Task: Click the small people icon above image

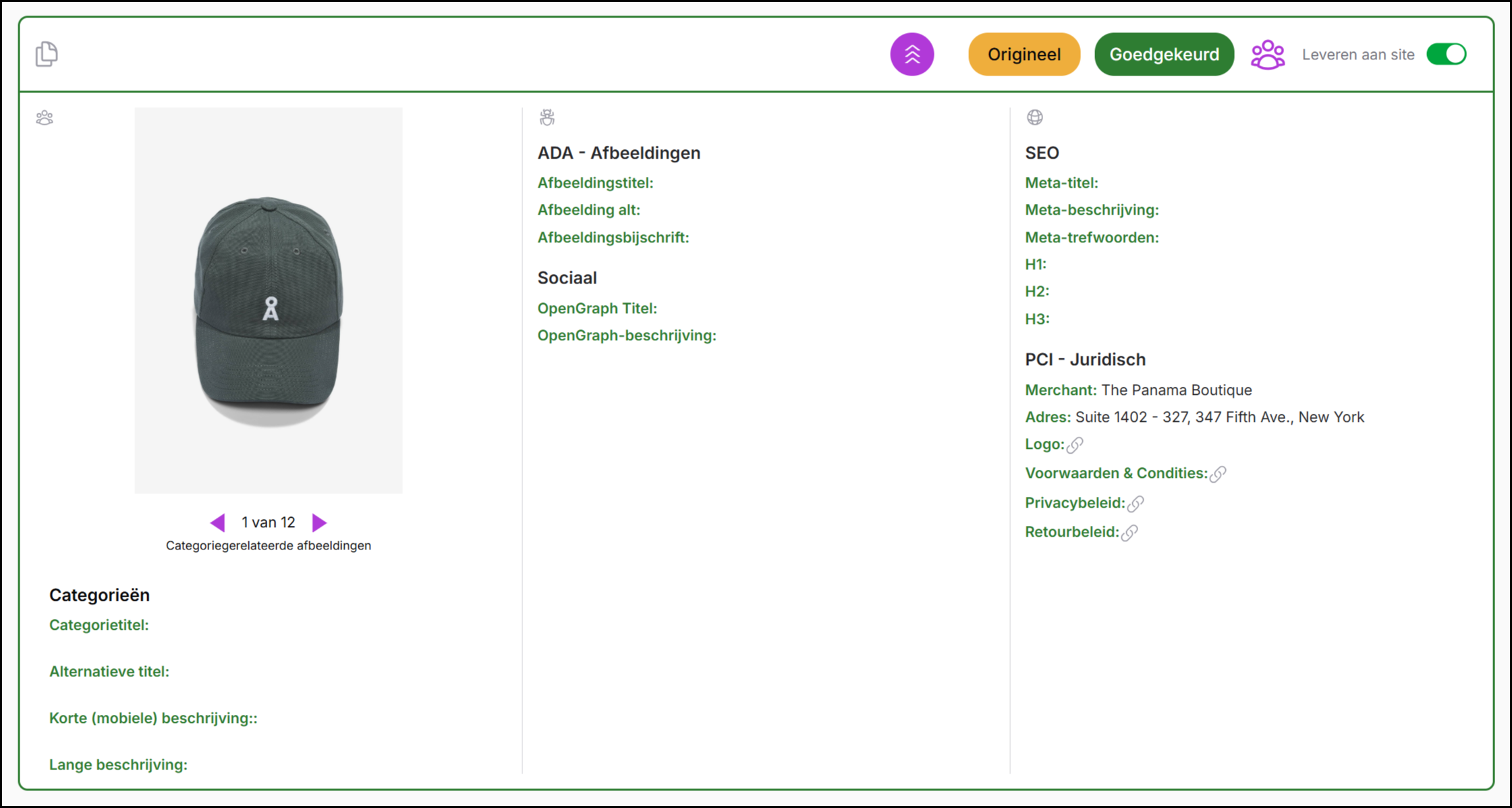Action: [45, 118]
